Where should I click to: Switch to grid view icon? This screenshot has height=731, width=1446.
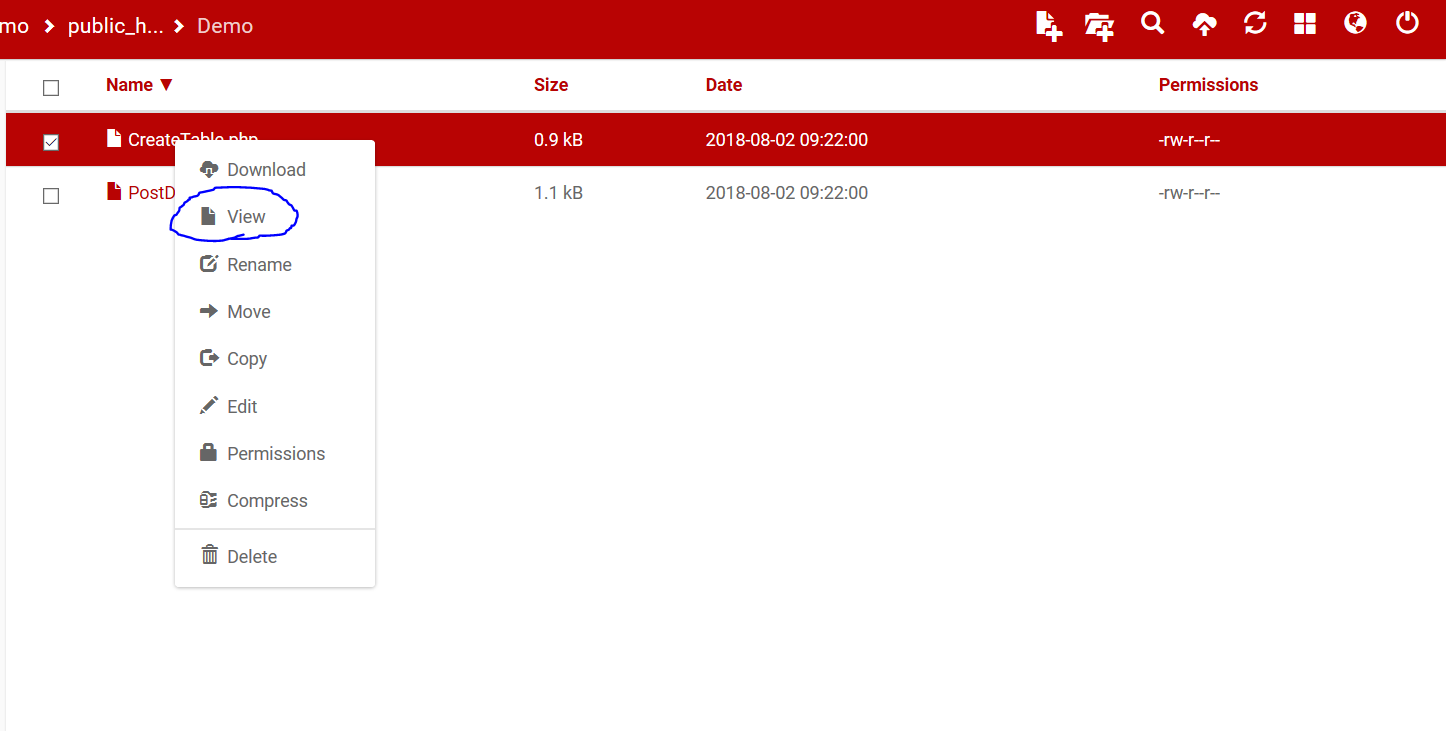pos(1305,24)
